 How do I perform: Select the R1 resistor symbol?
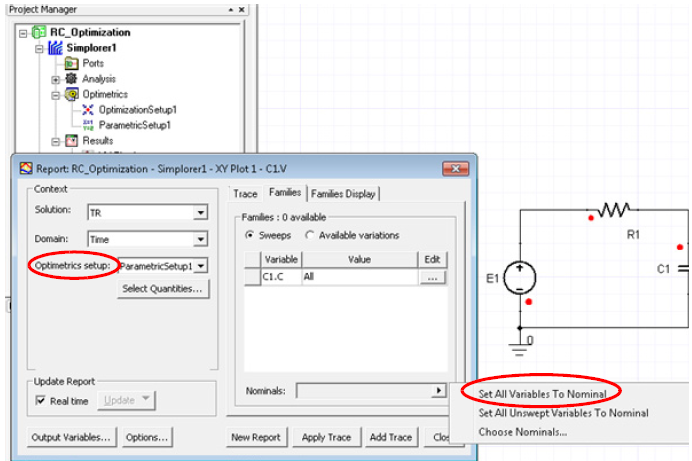pyautogui.click(x=614, y=210)
